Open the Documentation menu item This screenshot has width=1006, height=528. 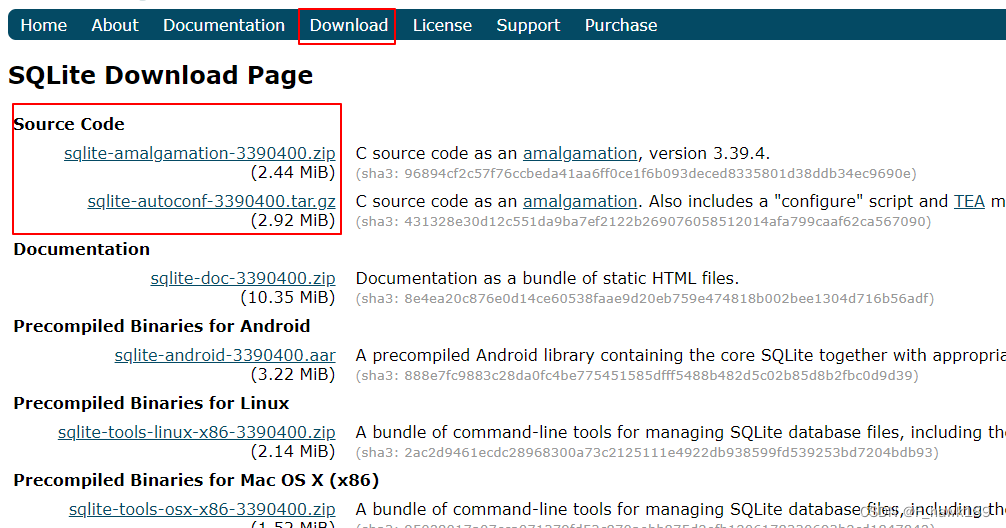[x=224, y=25]
